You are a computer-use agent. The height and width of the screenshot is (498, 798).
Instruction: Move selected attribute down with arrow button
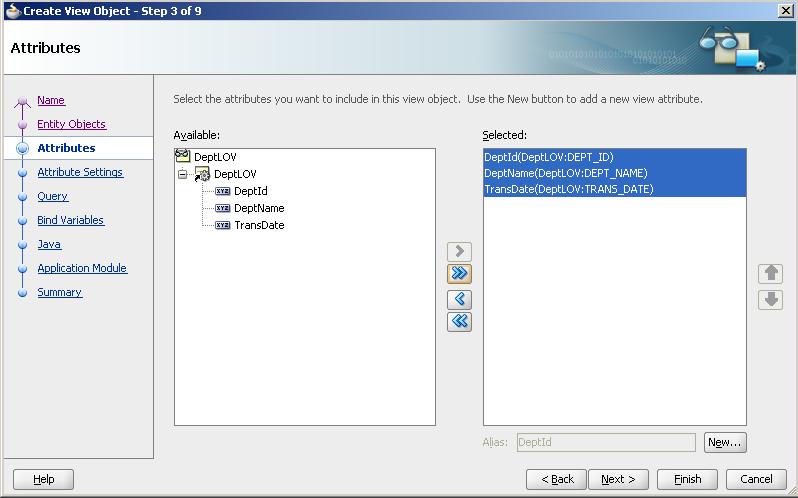(x=771, y=300)
